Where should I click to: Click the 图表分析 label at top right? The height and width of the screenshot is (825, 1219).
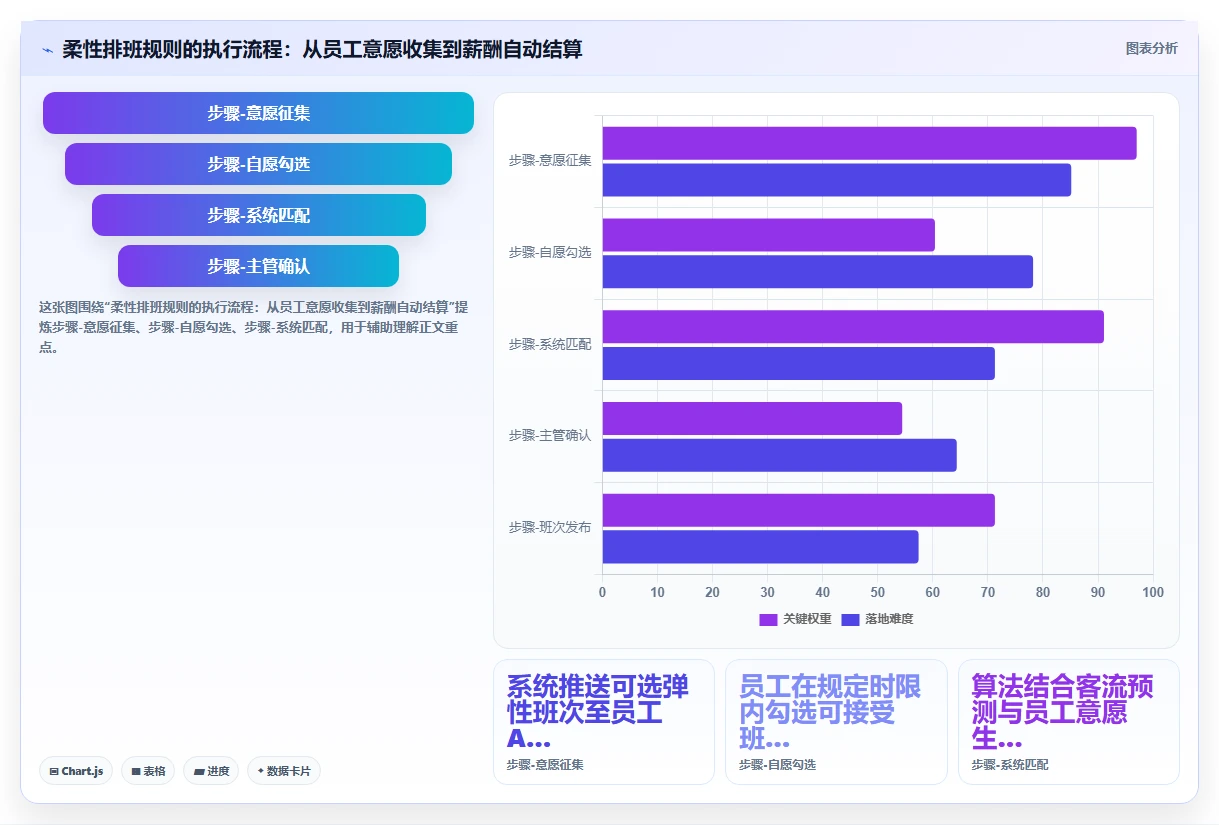[x=1151, y=48]
